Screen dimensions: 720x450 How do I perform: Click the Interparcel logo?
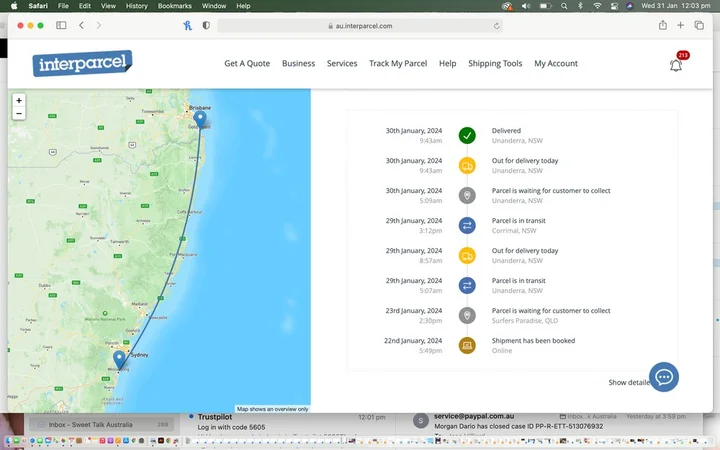point(82,64)
